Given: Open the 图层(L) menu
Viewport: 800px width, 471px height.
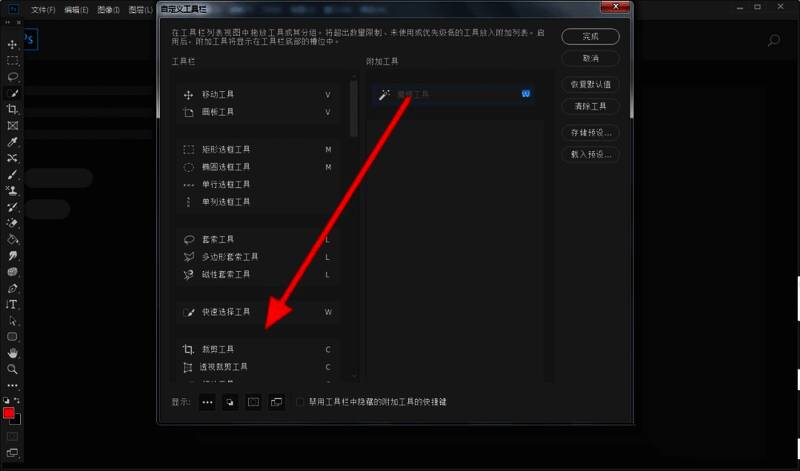Looking at the screenshot, I should pos(140,10).
